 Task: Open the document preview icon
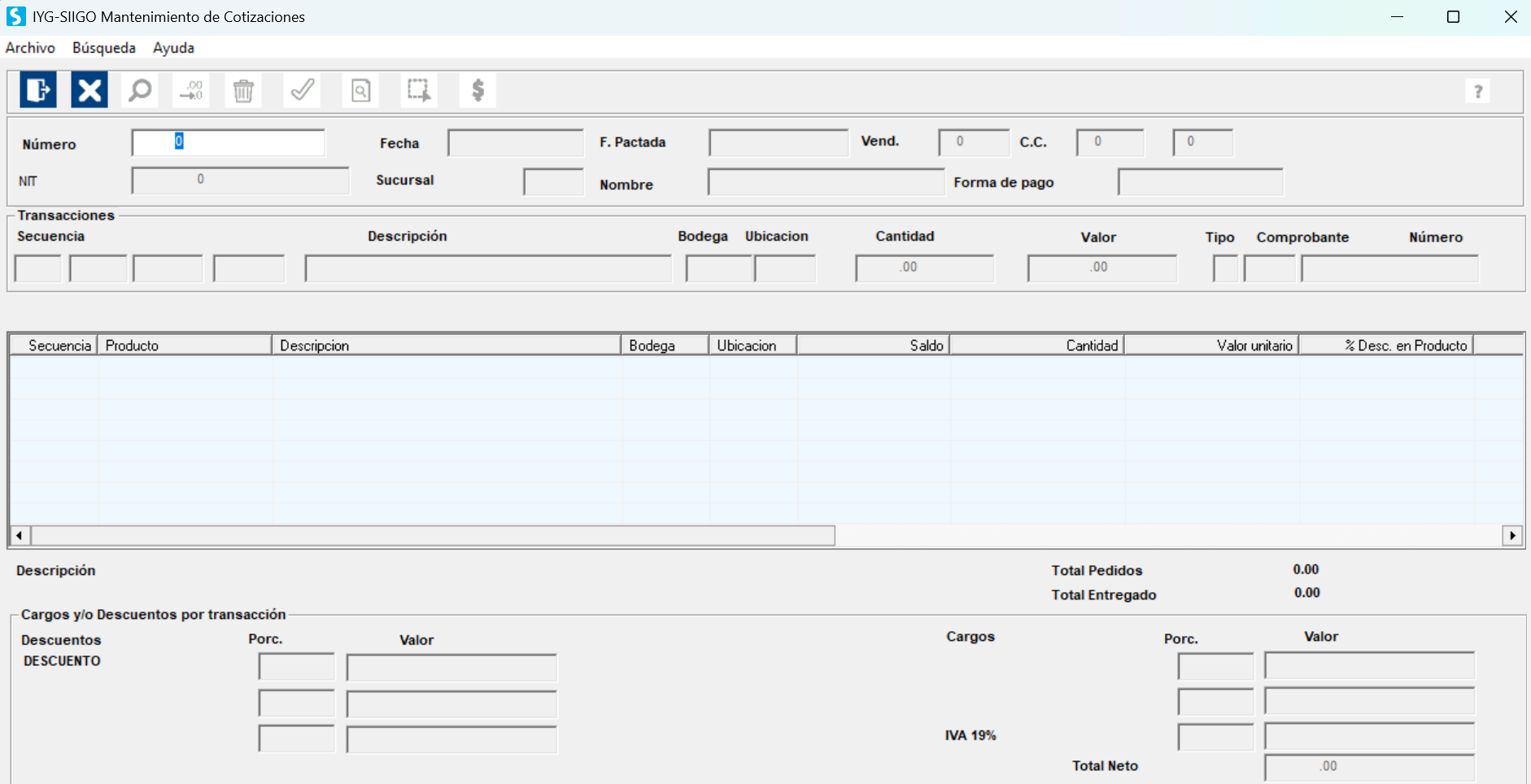point(360,89)
